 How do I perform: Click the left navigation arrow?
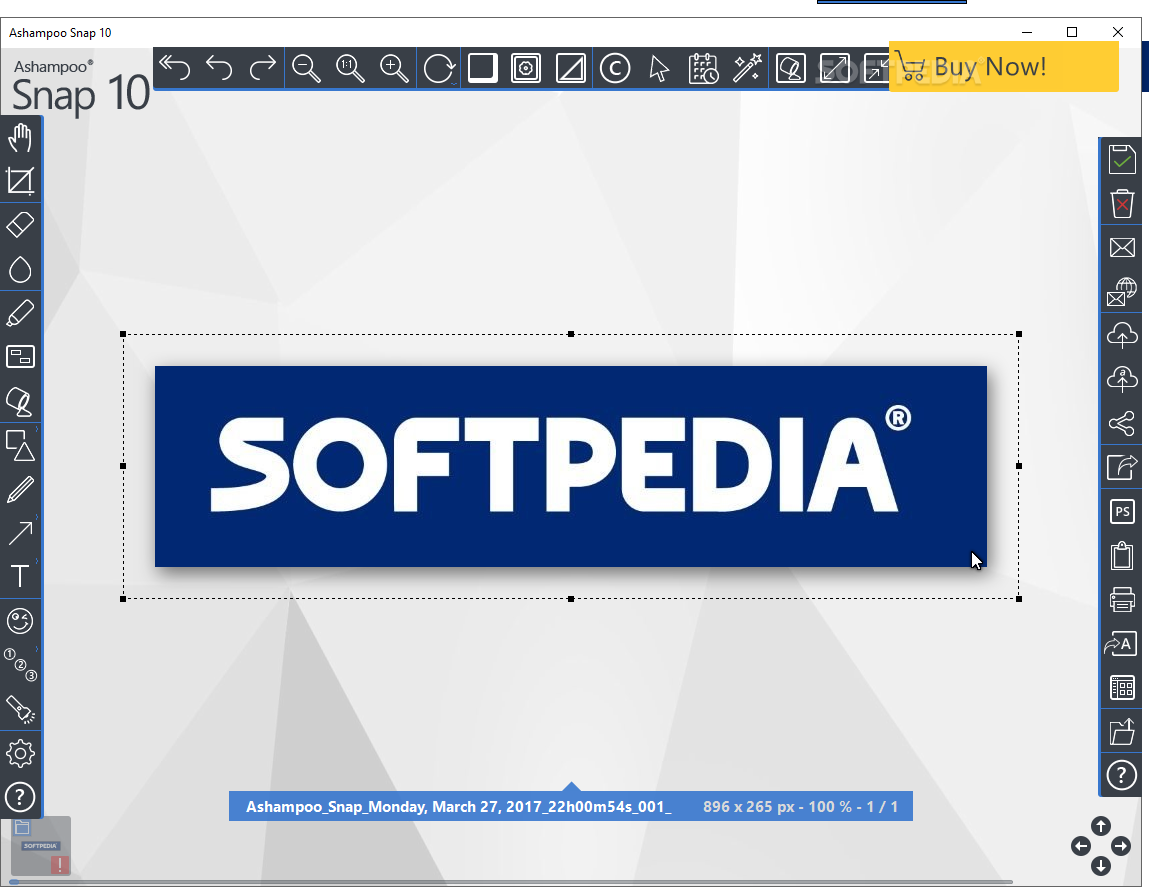tap(1081, 846)
